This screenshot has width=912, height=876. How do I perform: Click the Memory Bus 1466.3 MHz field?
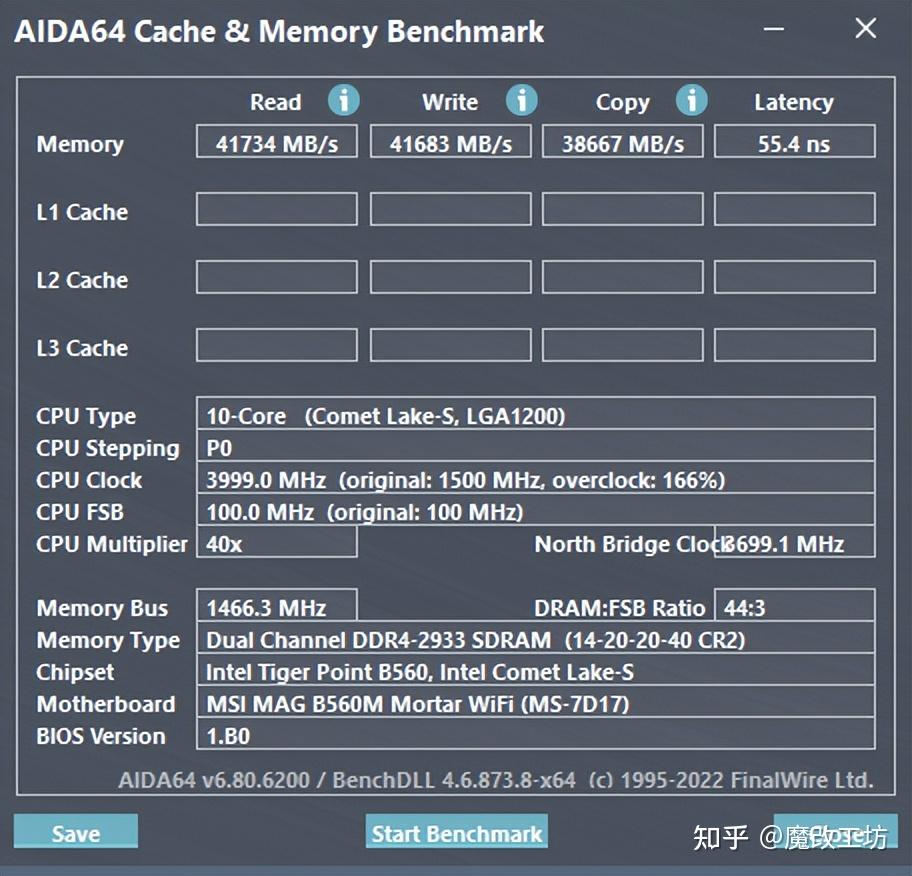pyautogui.click(x=277, y=607)
